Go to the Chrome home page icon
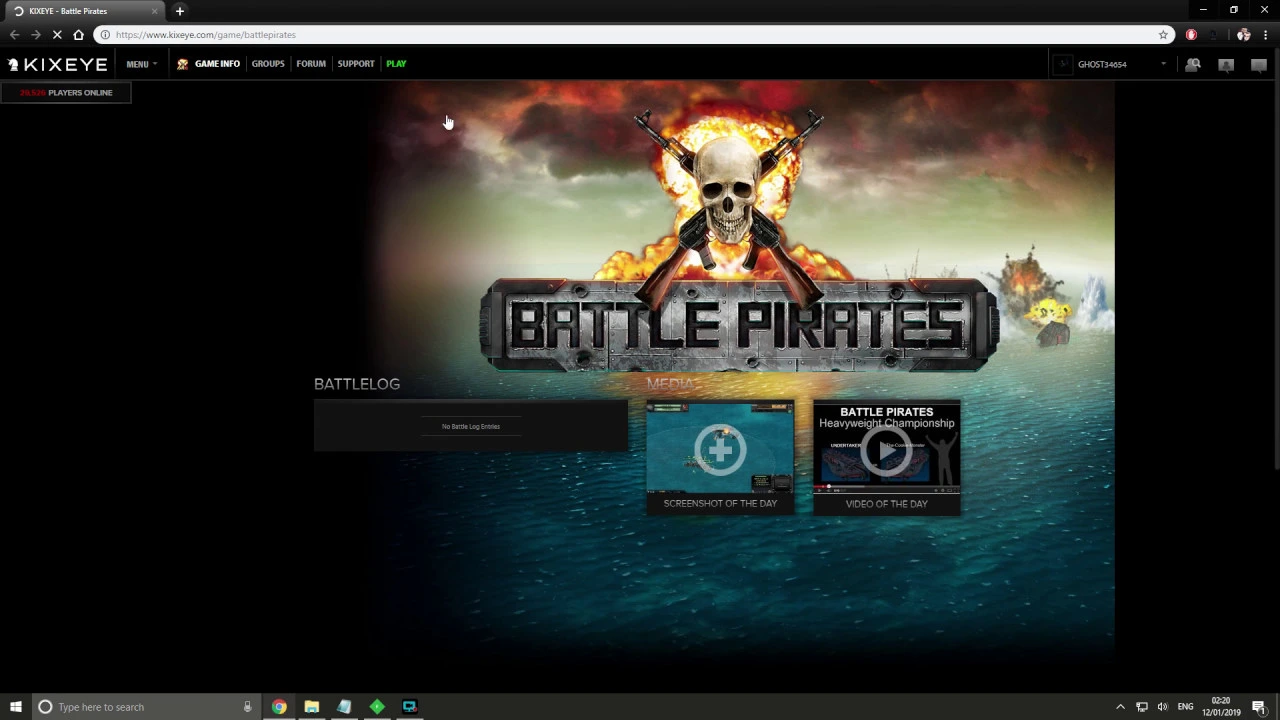This screenshot has width=1280, height=720. (79, 35)
